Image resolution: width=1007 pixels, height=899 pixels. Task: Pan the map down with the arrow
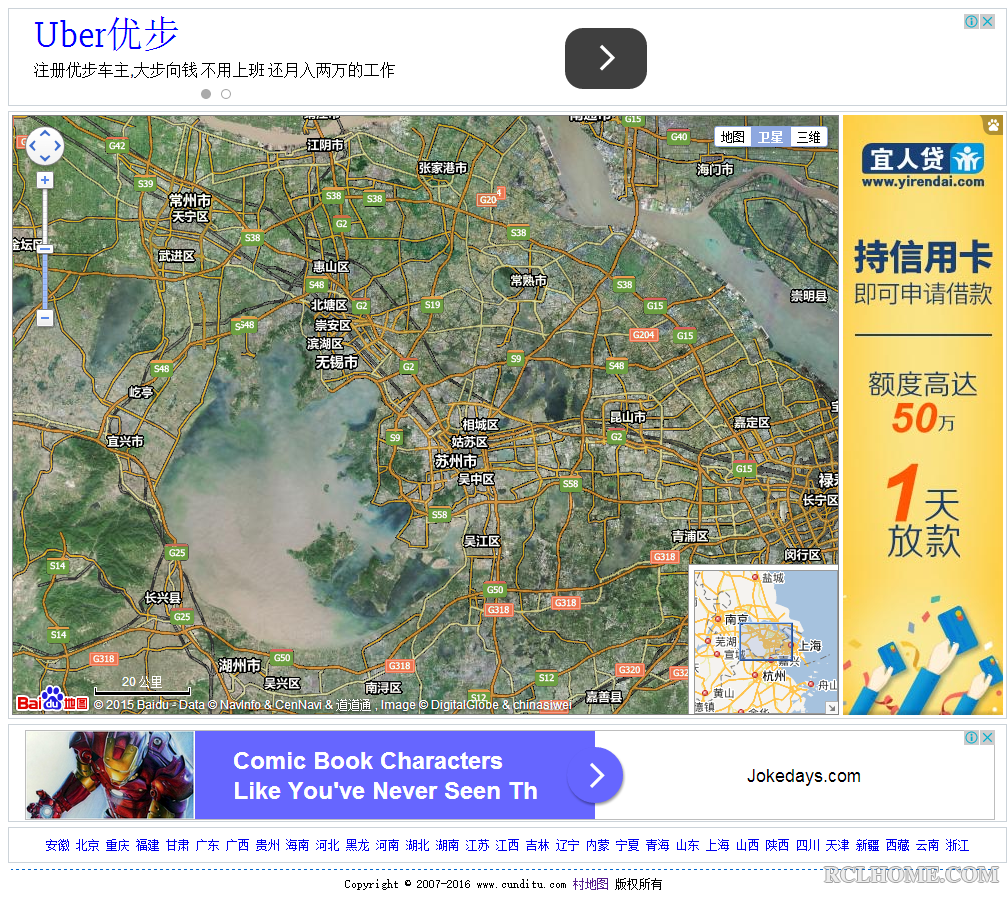pyautogui.click(x=45, y=158)
